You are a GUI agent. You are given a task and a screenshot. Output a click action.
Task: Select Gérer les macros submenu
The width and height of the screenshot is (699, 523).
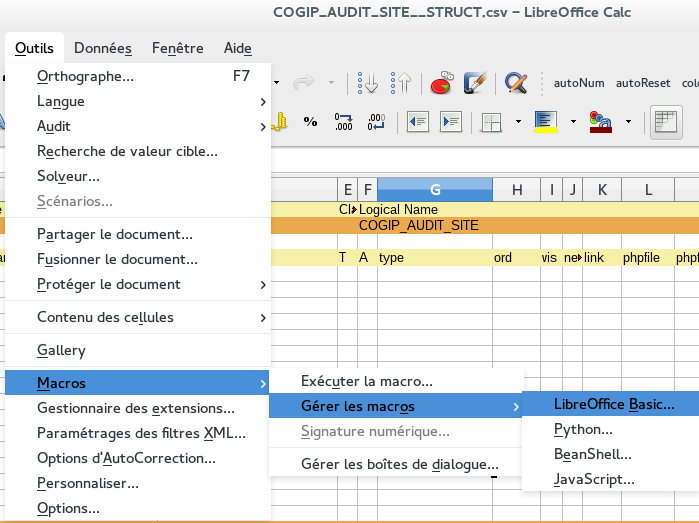(x=396, y=406)
